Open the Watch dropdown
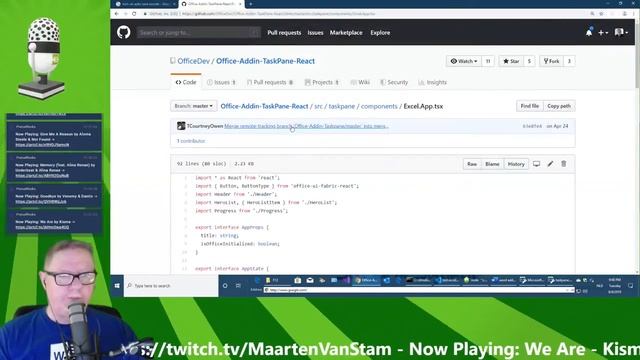The height and width of the screenshot is (360, 640). click(464, 61)
